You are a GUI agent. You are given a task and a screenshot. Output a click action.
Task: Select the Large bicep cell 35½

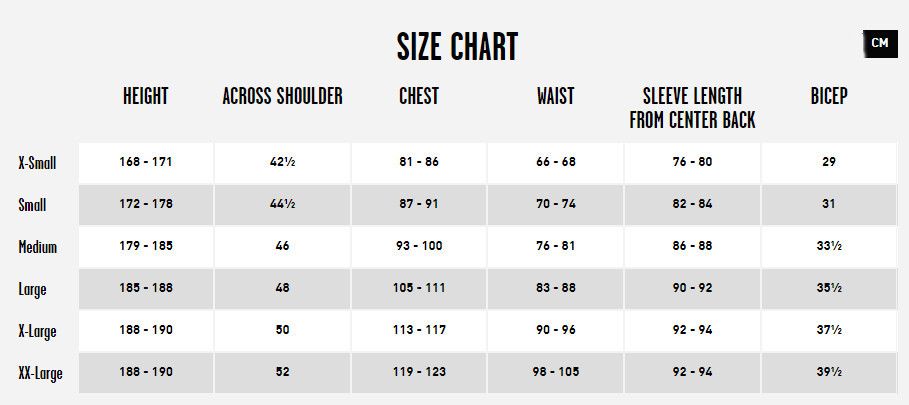click(829, 288)
